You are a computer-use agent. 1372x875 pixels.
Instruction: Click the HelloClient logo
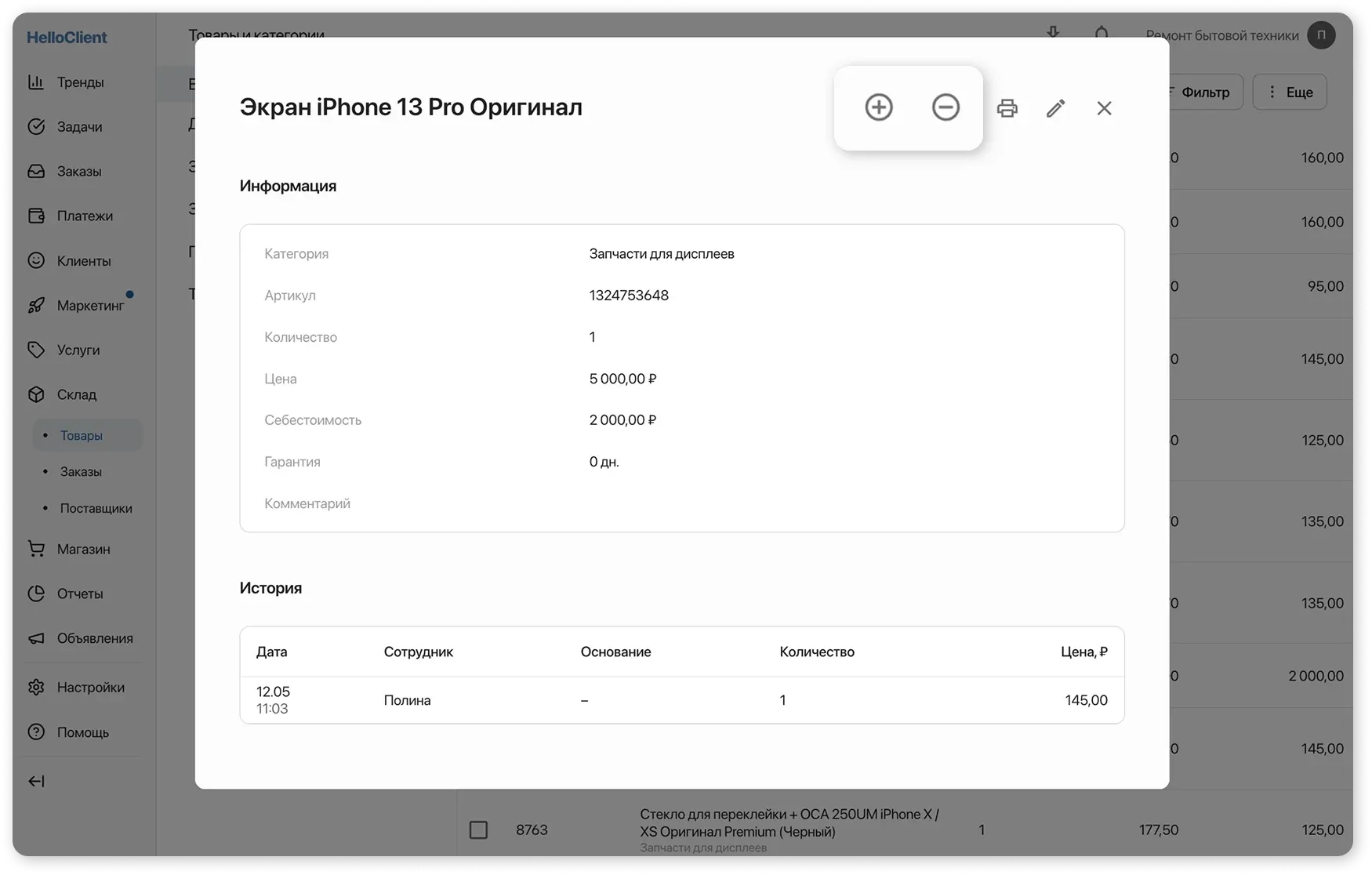(x=67, y=38)
